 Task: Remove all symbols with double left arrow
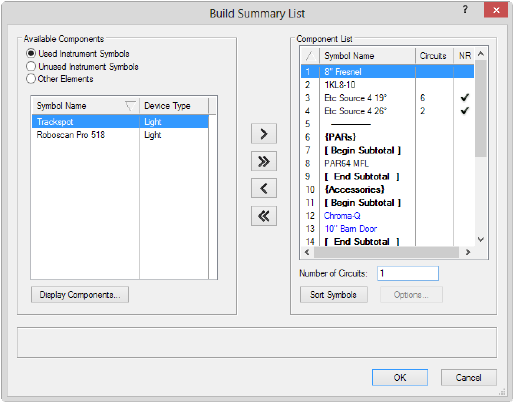tap(264, 216)
